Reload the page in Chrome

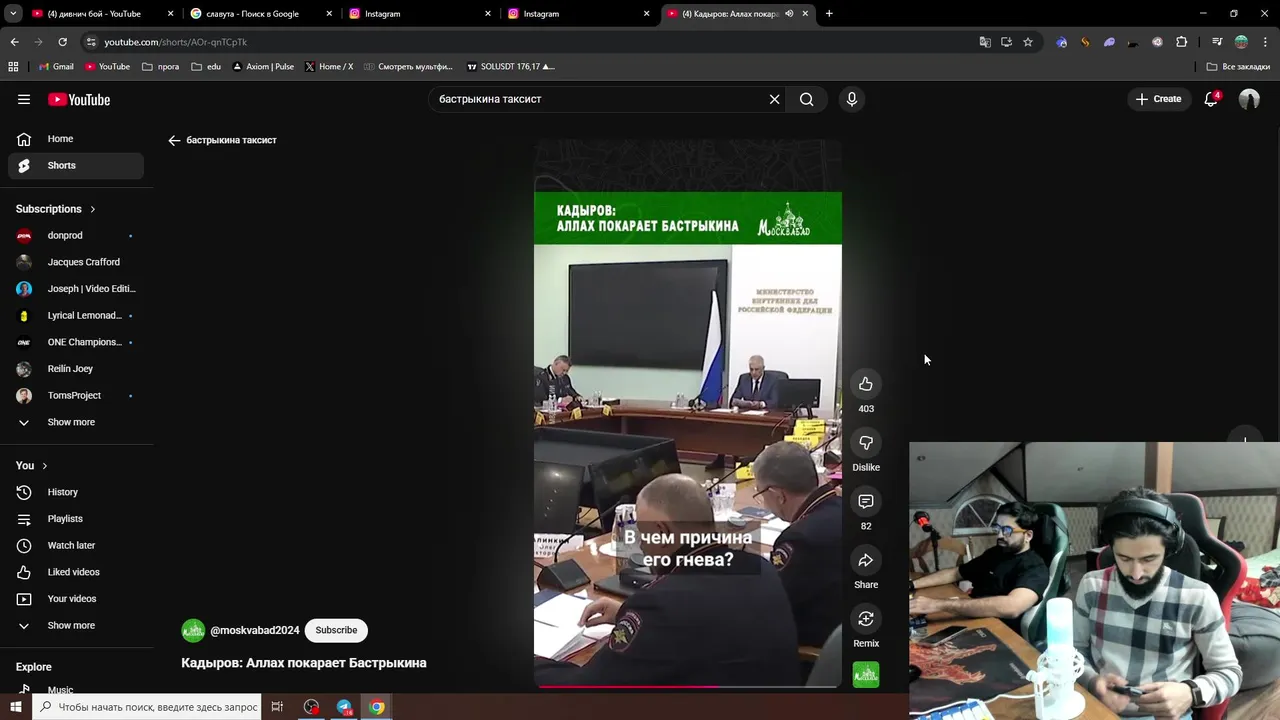point(62,42)
